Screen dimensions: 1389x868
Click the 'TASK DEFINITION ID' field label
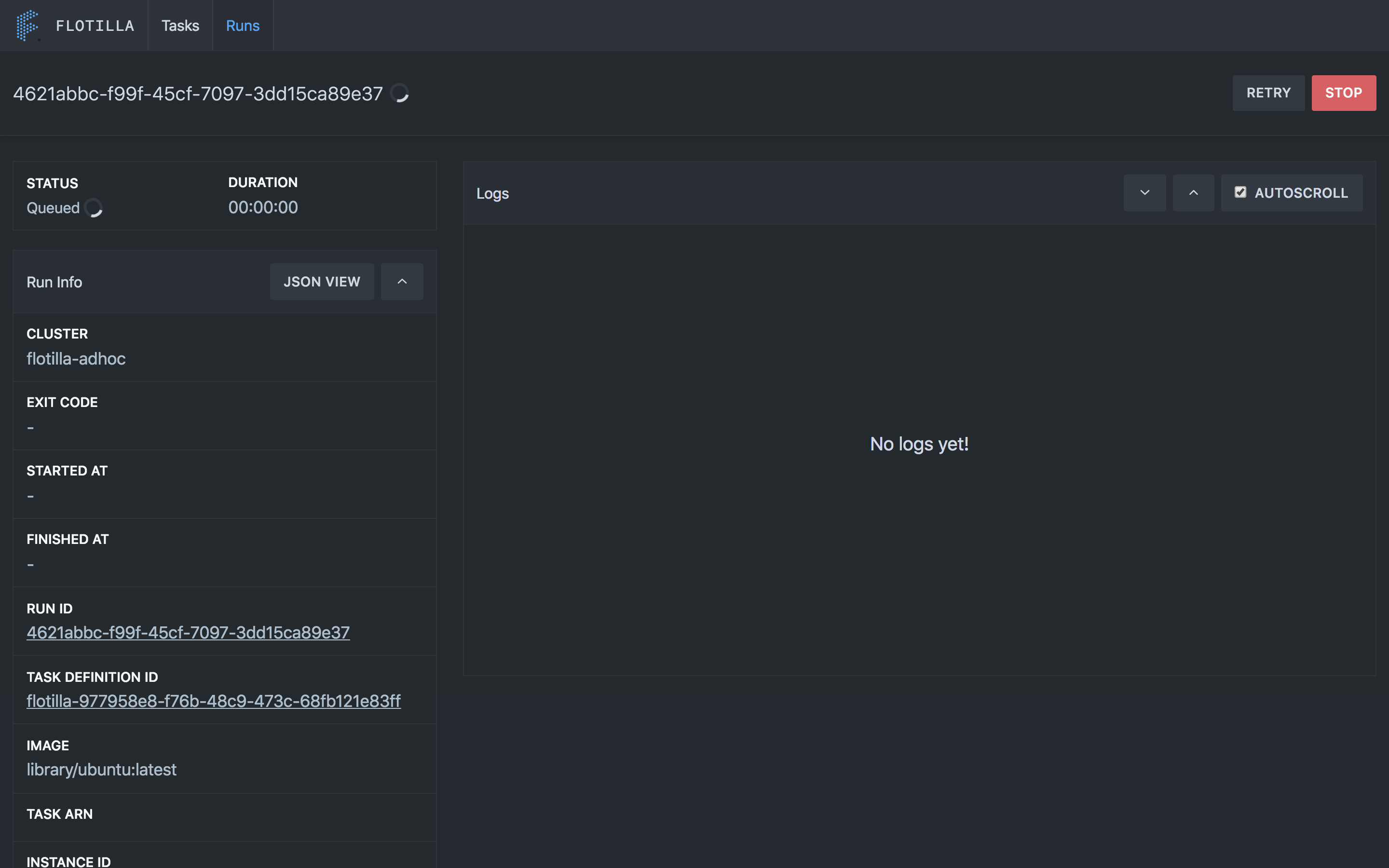[x=93, y=678]
